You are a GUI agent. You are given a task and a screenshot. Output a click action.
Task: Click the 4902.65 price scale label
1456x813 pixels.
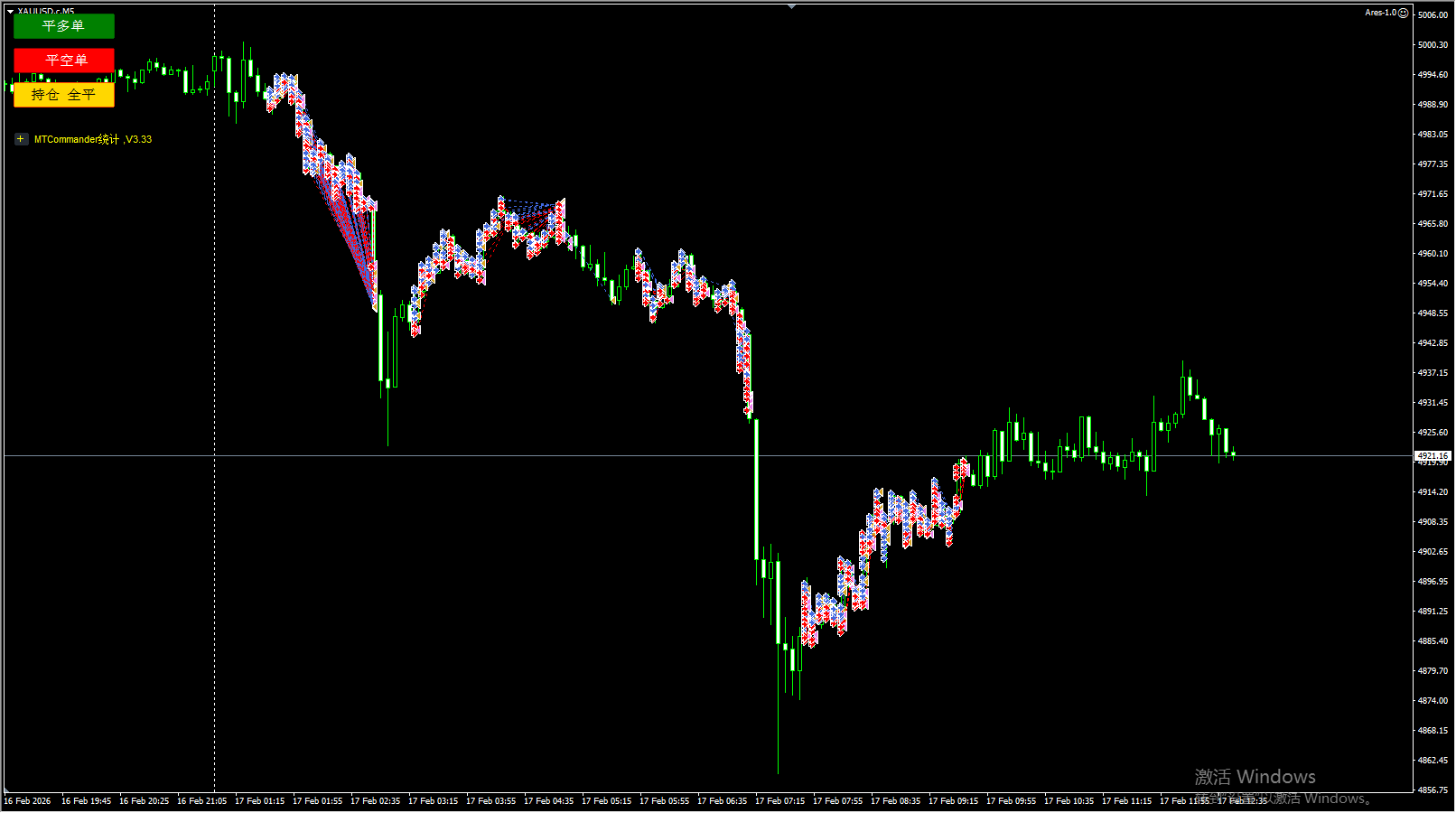point(1433,552)
